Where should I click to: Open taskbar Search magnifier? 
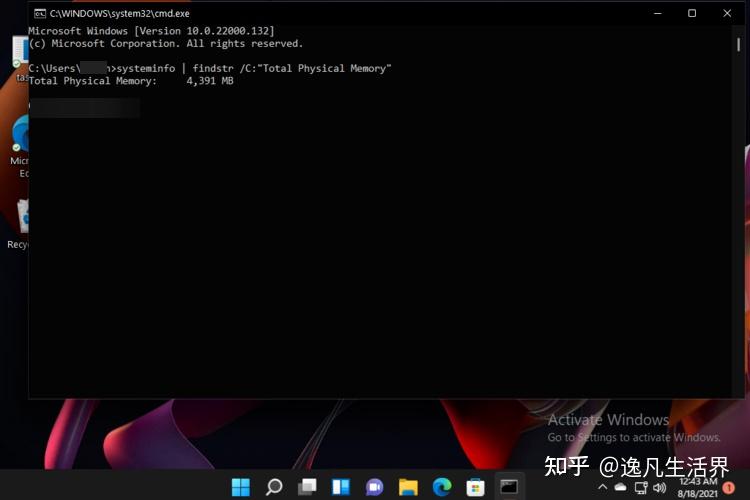pyautogui.click(x=274, y=487)
